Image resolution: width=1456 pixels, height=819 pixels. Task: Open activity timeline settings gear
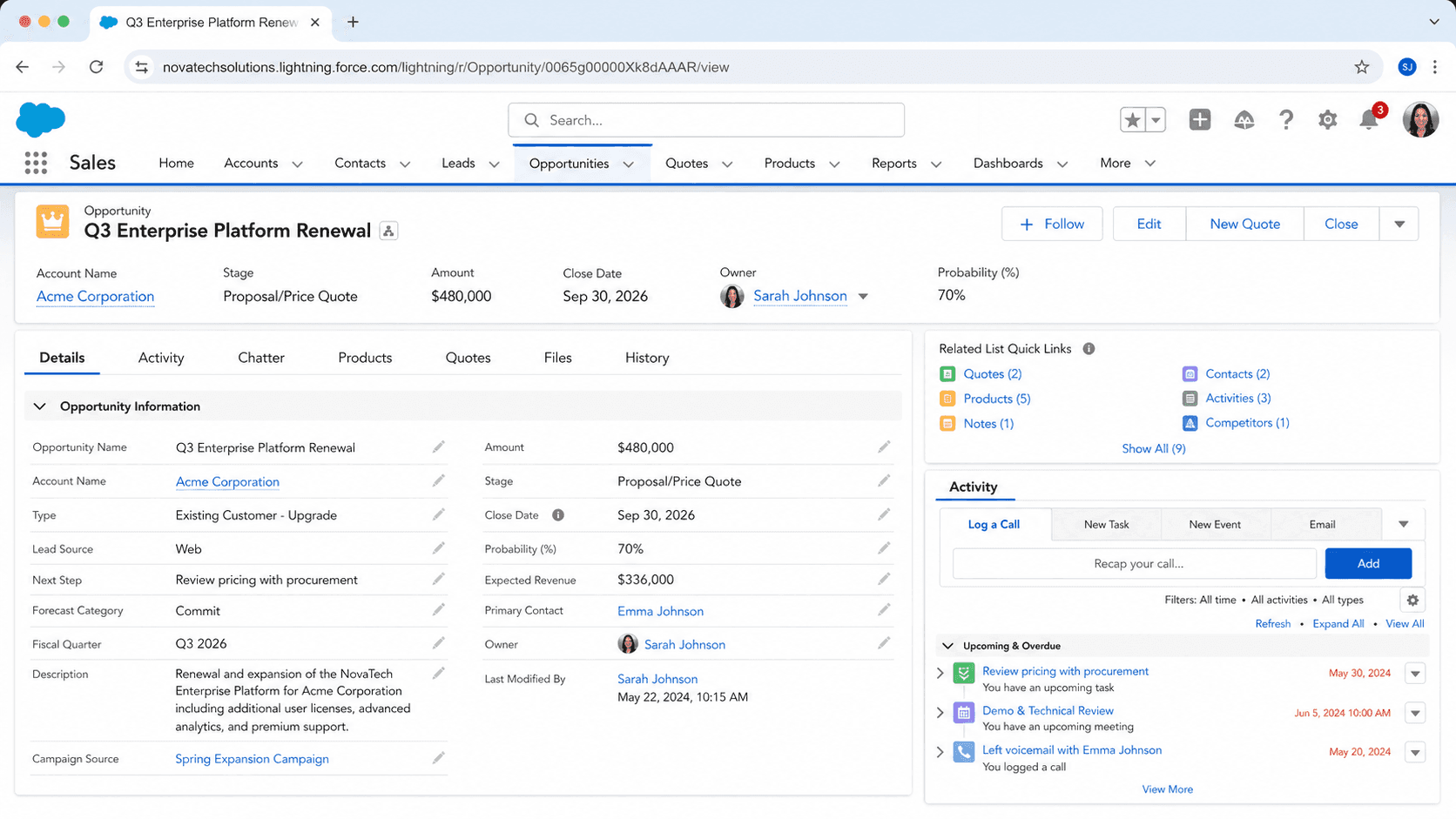coord(1412,601)
